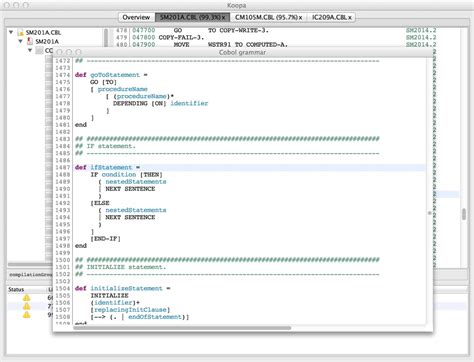Click the tree panel vertical scrollbar
This screenshot has width=474, height=362.
[x=106, y=38]
